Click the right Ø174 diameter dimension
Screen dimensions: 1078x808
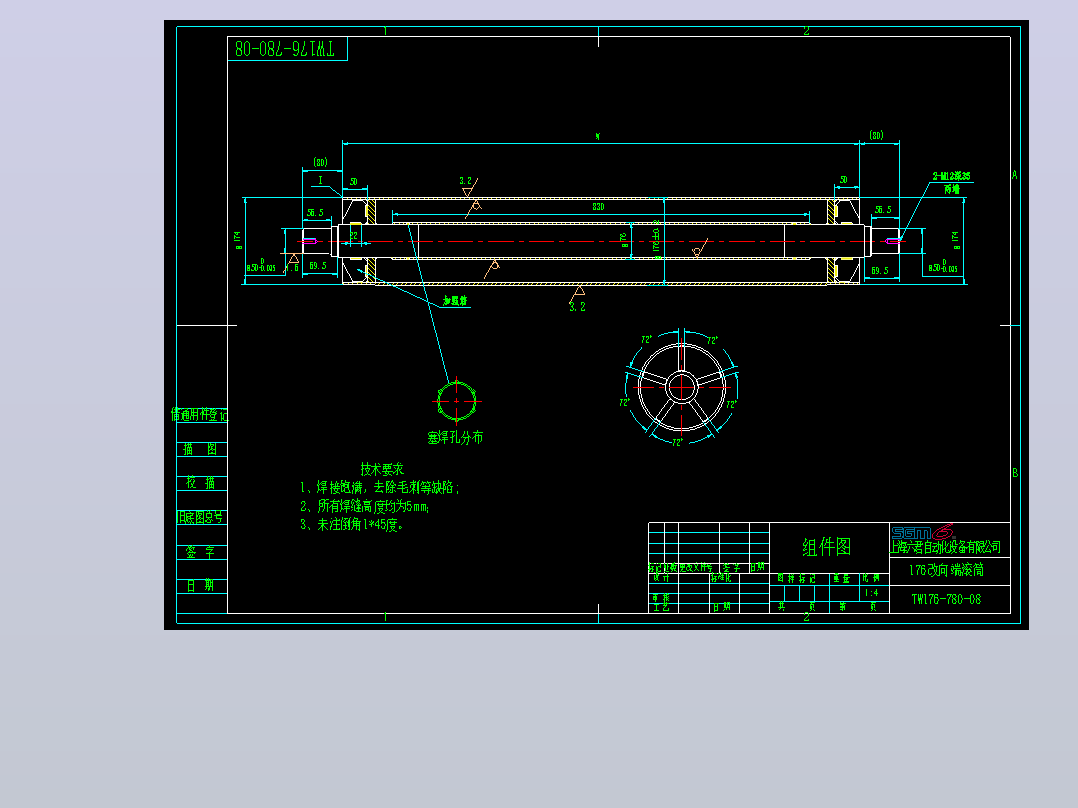[x=955, y=240]
